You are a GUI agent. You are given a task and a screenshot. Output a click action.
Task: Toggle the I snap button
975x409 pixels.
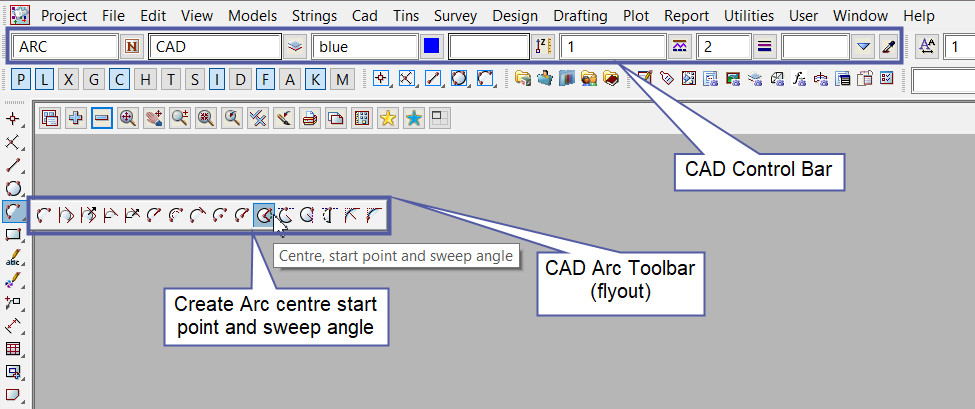point(217,79)
